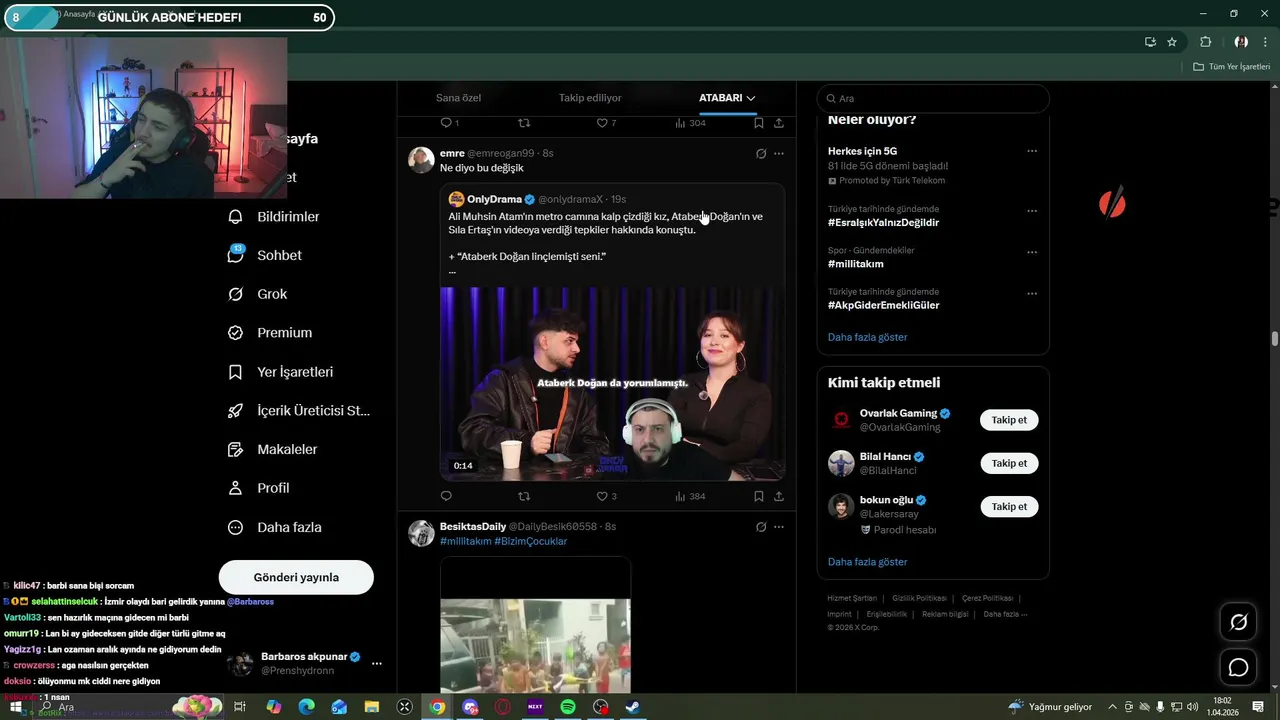Show more follow suggestions

(867, 562)
